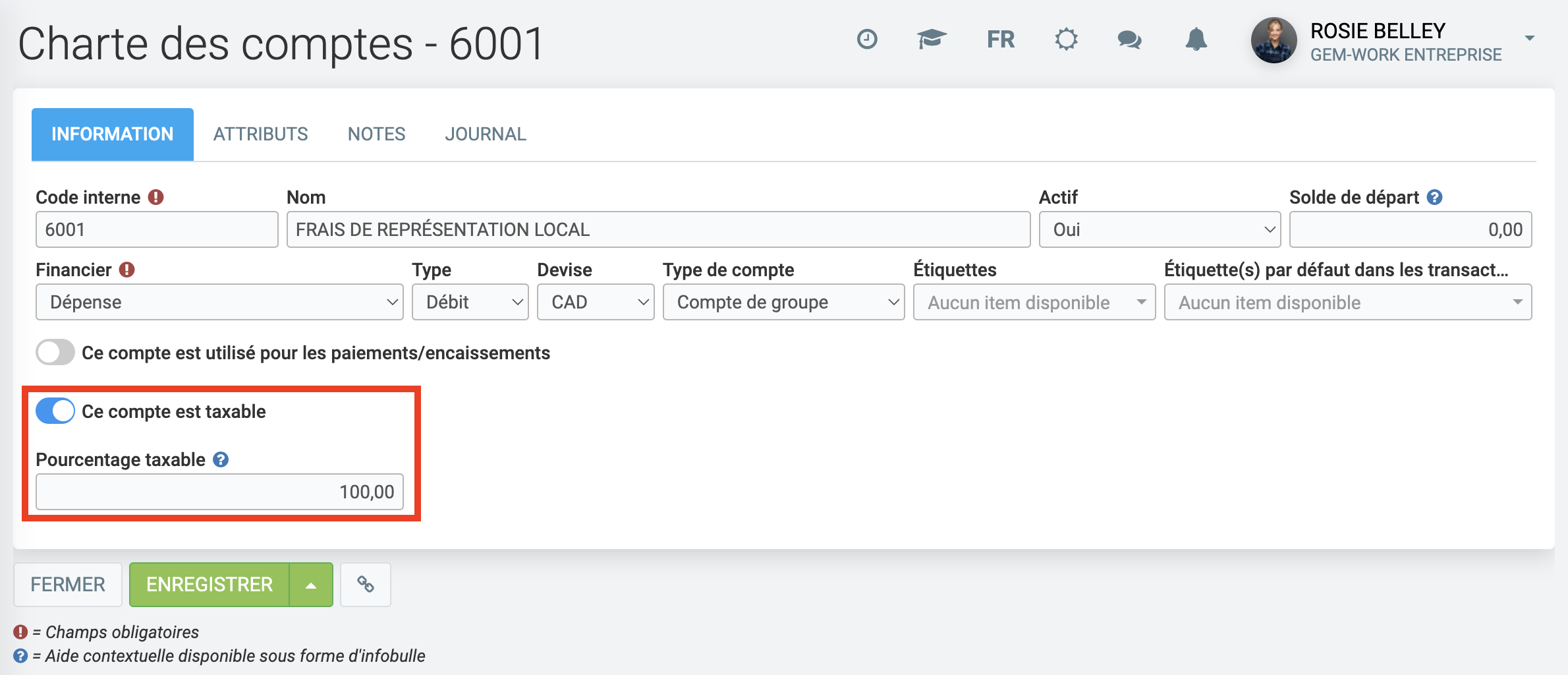
Task: Click the Nom input field
Action: point(658,229)
